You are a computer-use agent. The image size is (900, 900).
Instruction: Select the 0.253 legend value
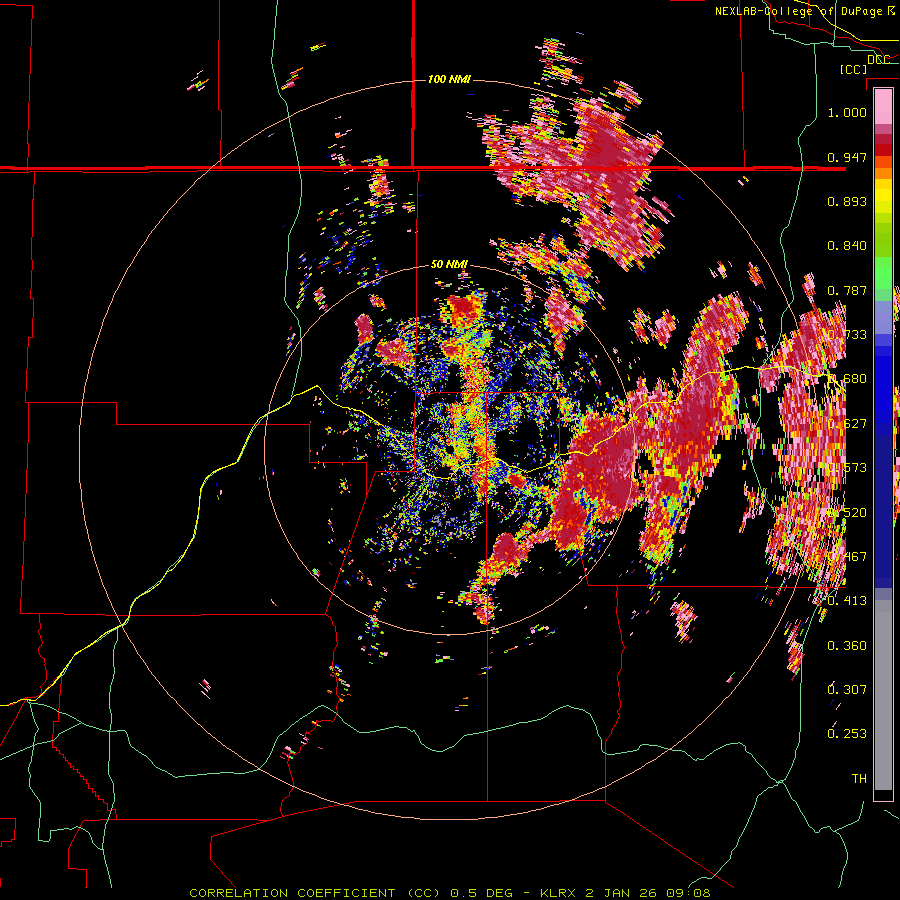click(847, 734)
